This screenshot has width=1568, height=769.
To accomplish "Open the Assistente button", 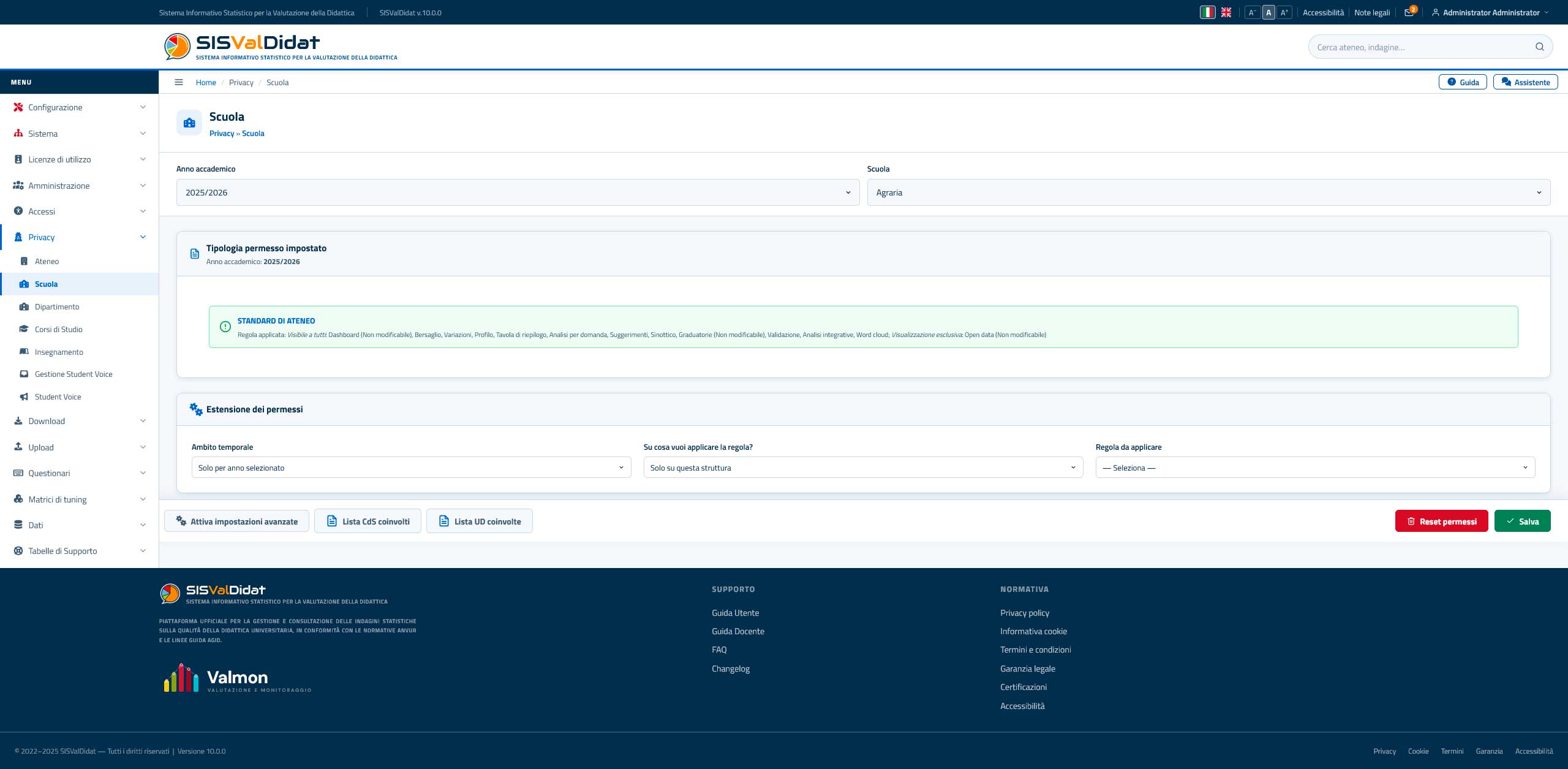I will (1525, 82).
